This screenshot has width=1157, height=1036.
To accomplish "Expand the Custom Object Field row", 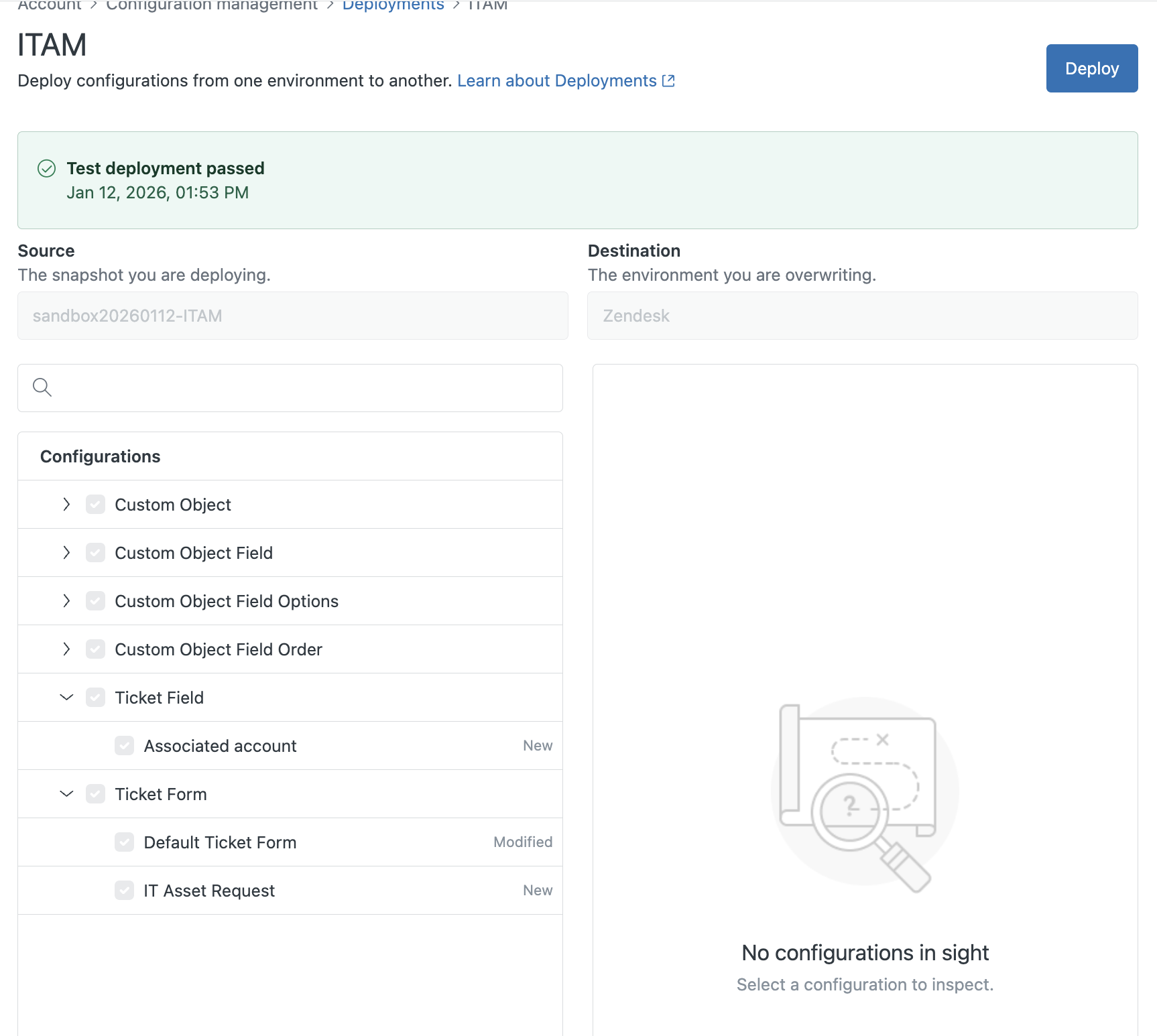I will tap(66, 553).
